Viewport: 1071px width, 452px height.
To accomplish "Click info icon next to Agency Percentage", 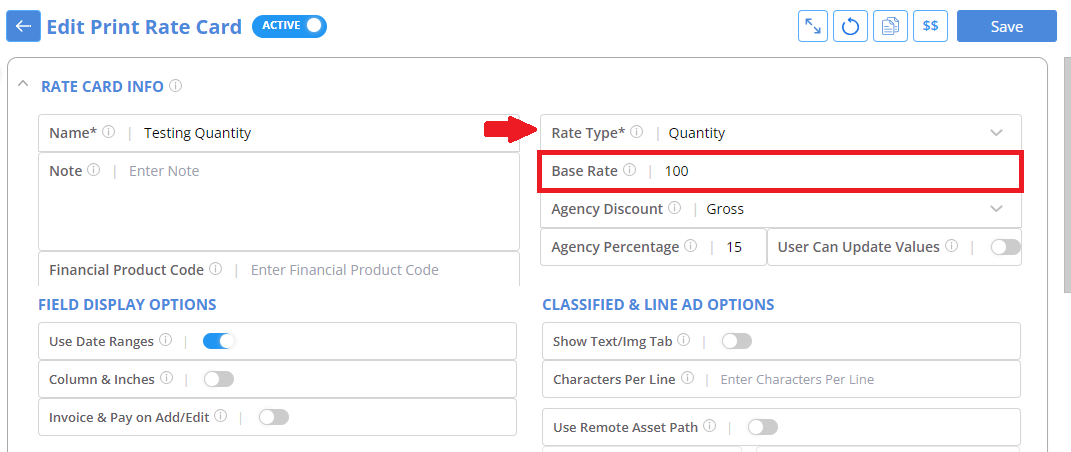I will click(x=691, y=246).
